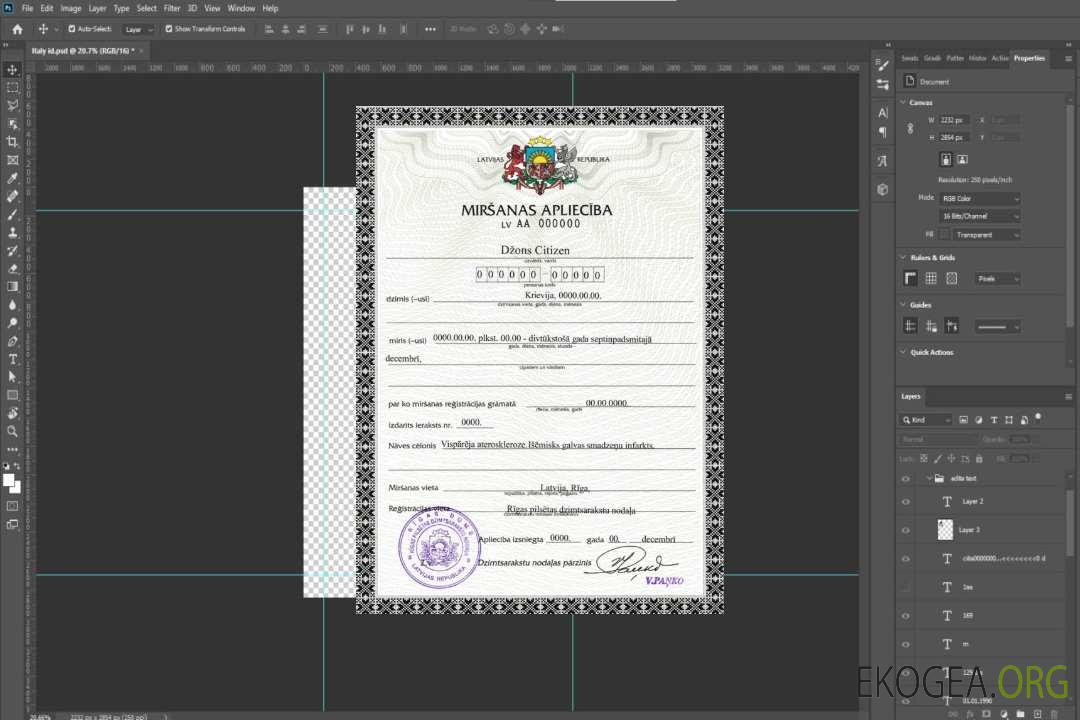Collapse the 'adita text' layer group
This screenshot has width=1080, height=720.
coord(928,478)
